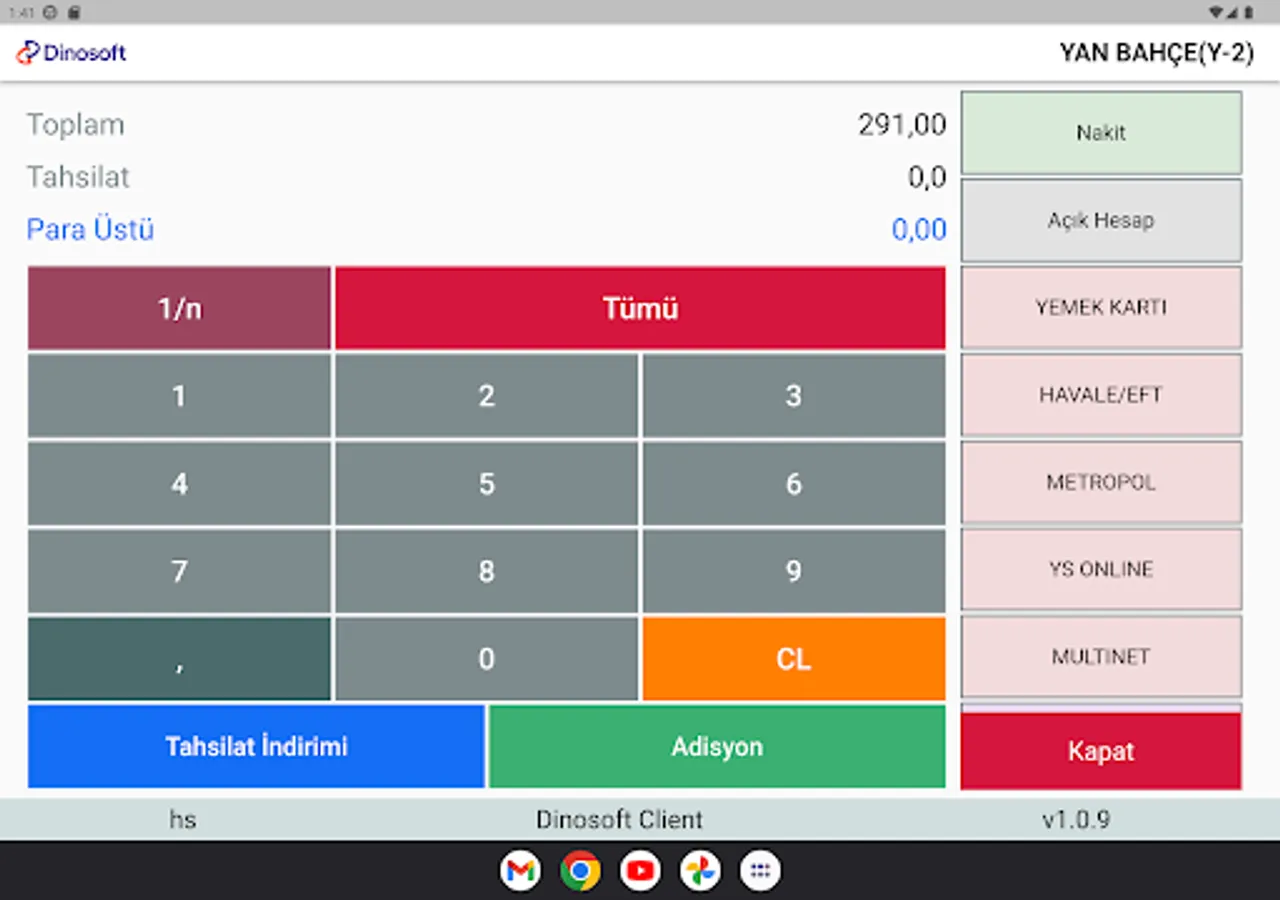The height and width of the screenshot is (900, 1280).
Task: Open Google Photos
Action: [x=700, y=870]
